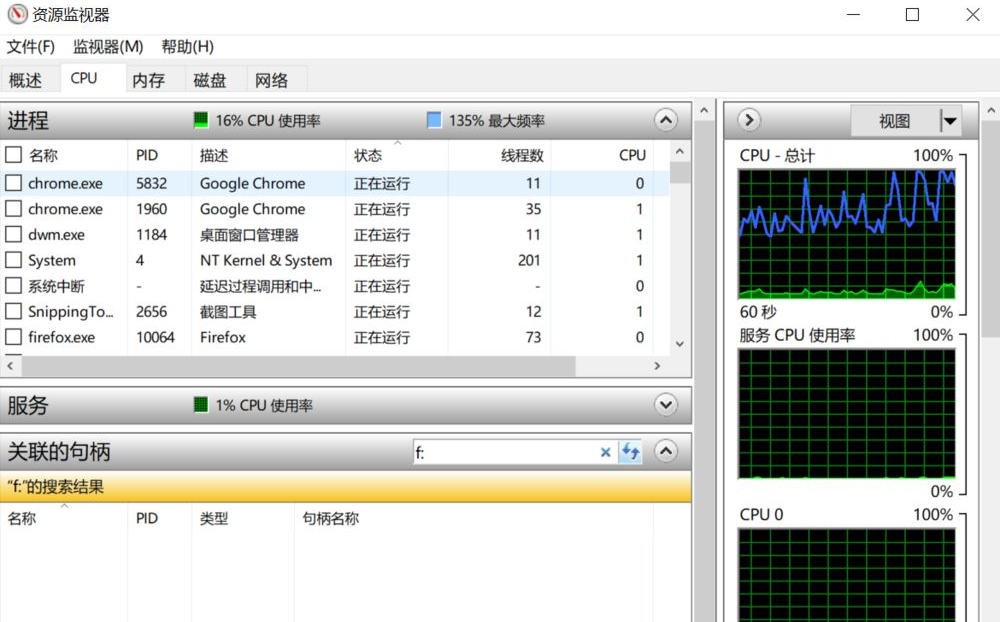Expand the 服务 section

point(666,406)
